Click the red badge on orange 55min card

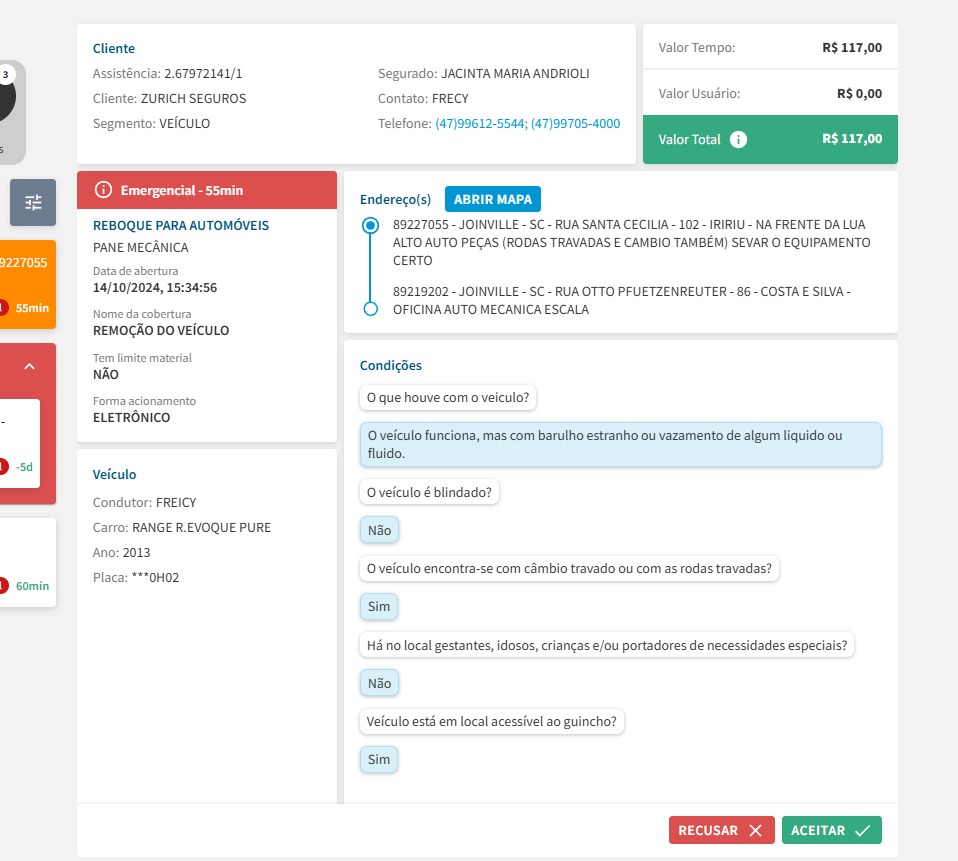click(x=3, y=307)
